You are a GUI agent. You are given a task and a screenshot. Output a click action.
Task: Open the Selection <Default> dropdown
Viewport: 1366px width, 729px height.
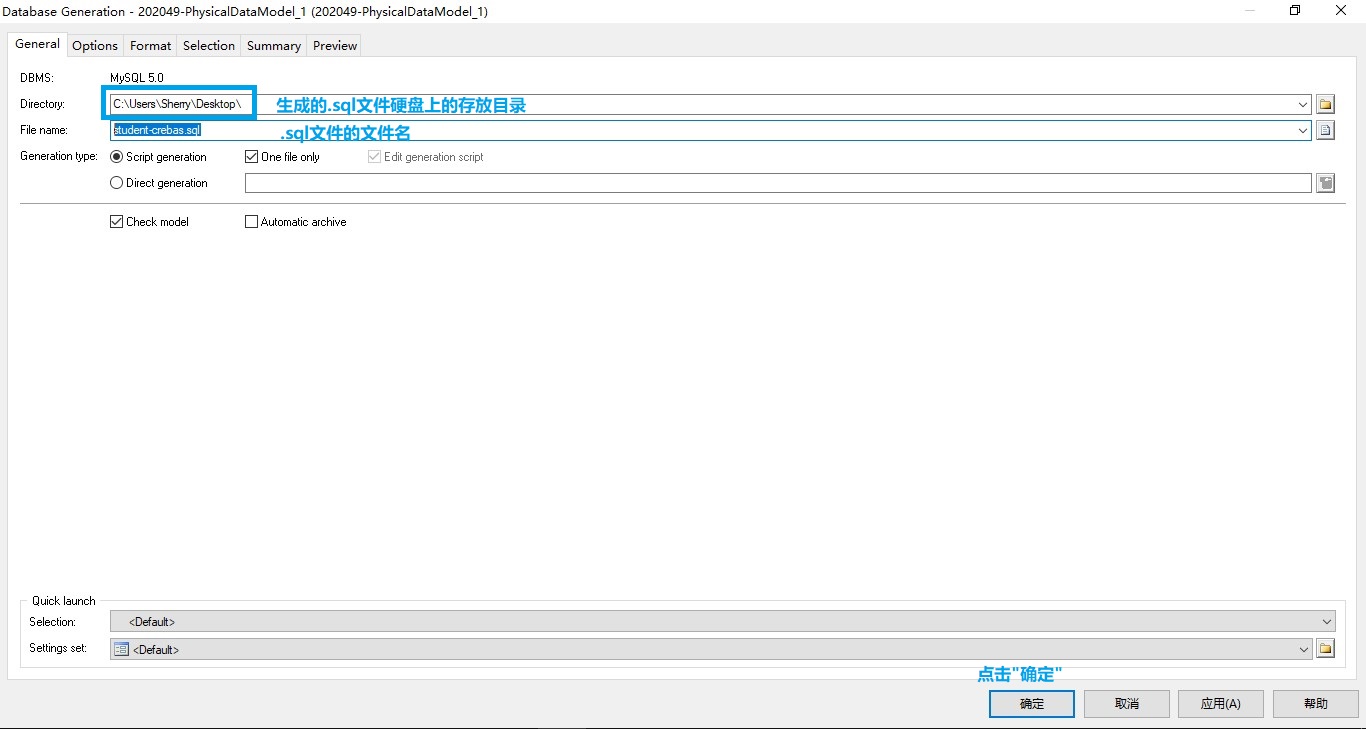tap(1327, 620)
